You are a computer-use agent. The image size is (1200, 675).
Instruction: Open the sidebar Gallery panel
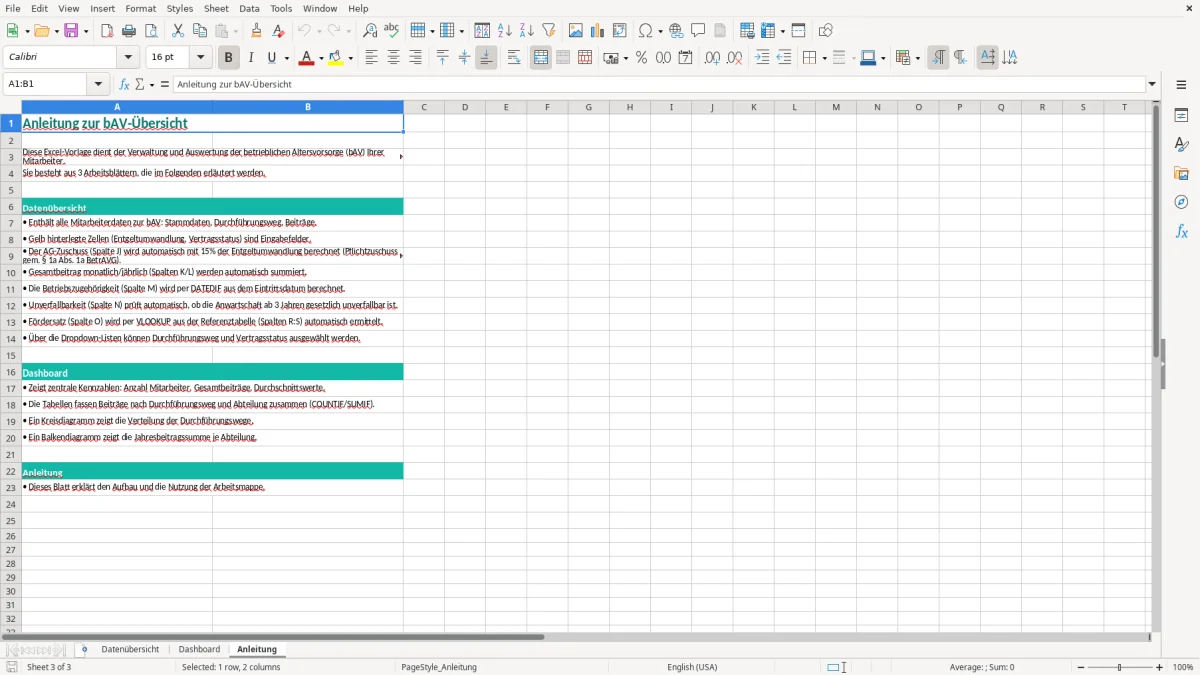(1181, 174)
